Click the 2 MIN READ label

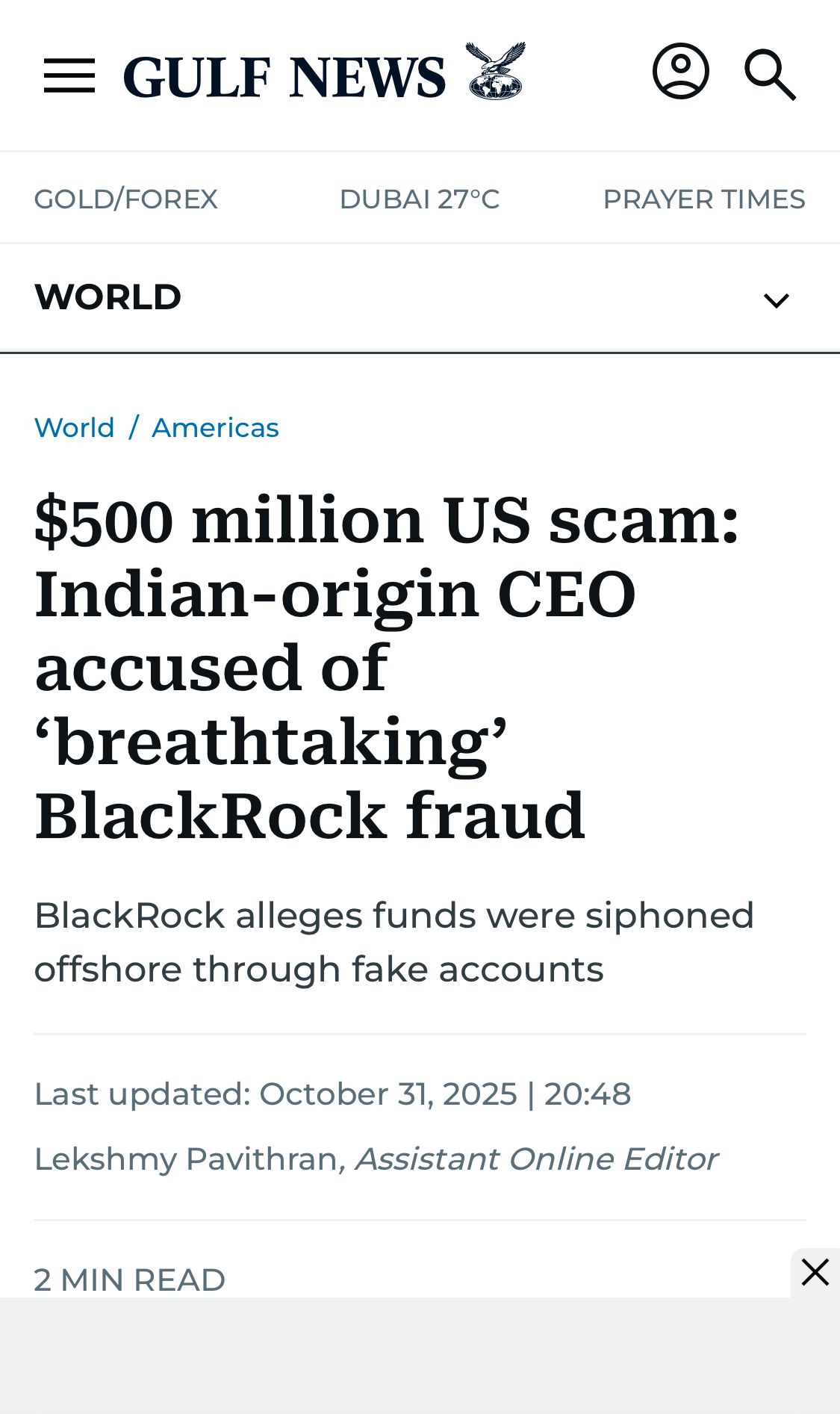pos(130,1280)
